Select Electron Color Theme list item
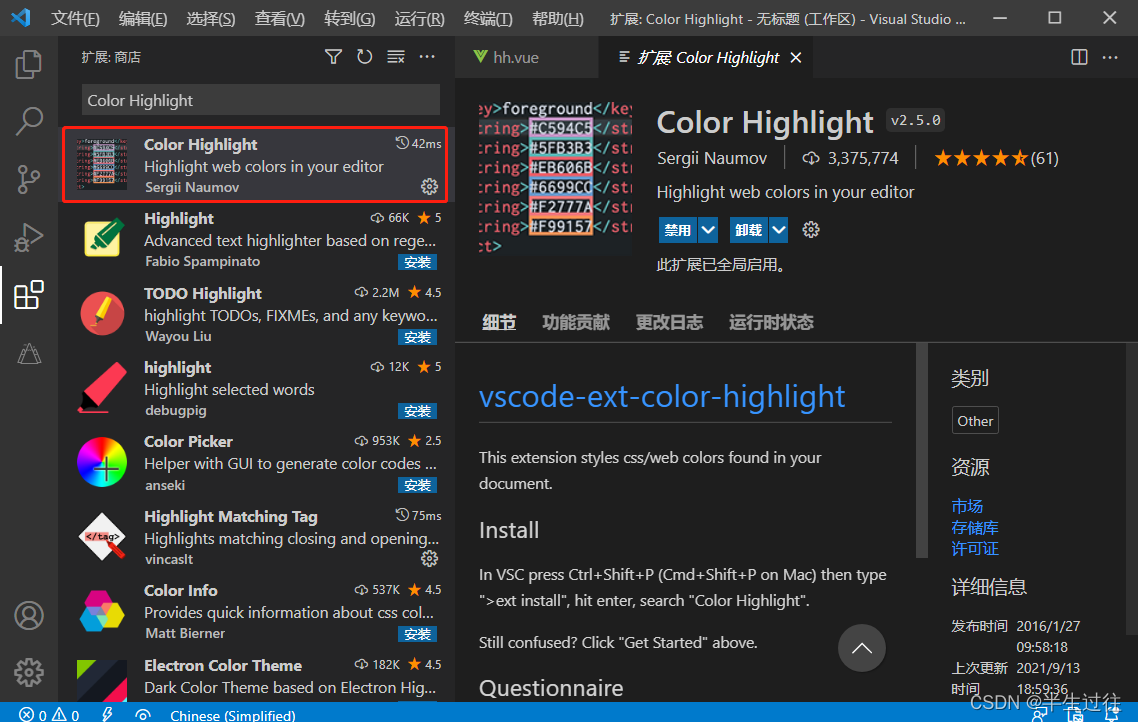1138x722 pixels. [x=257, y=676]
